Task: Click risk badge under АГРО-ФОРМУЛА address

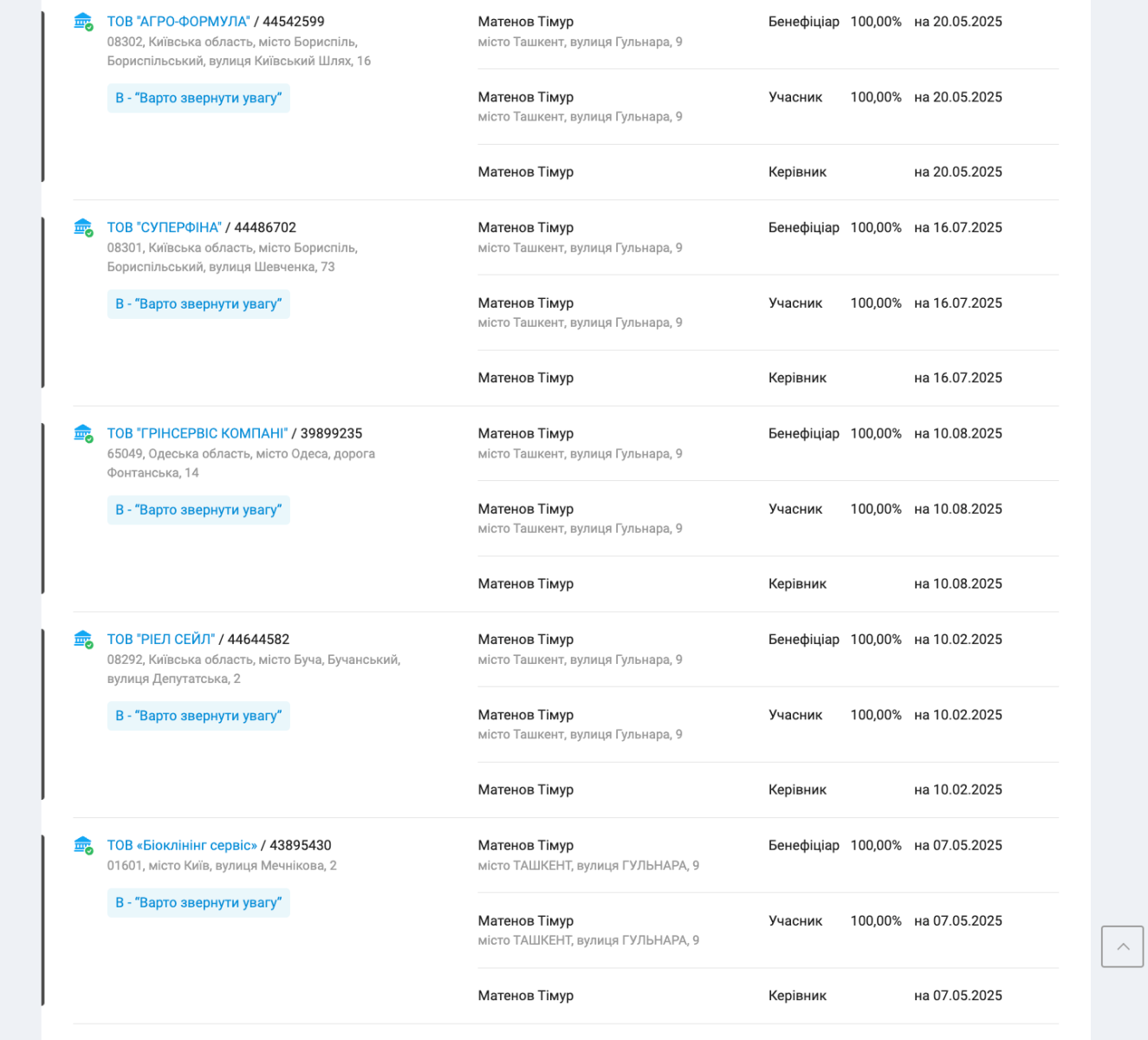Action: [198, 98]
